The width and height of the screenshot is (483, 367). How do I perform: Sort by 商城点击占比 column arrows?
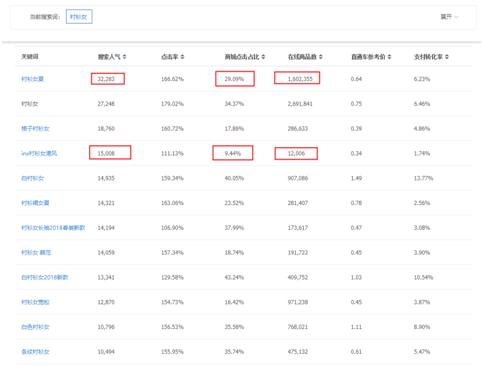coord(263,57)
